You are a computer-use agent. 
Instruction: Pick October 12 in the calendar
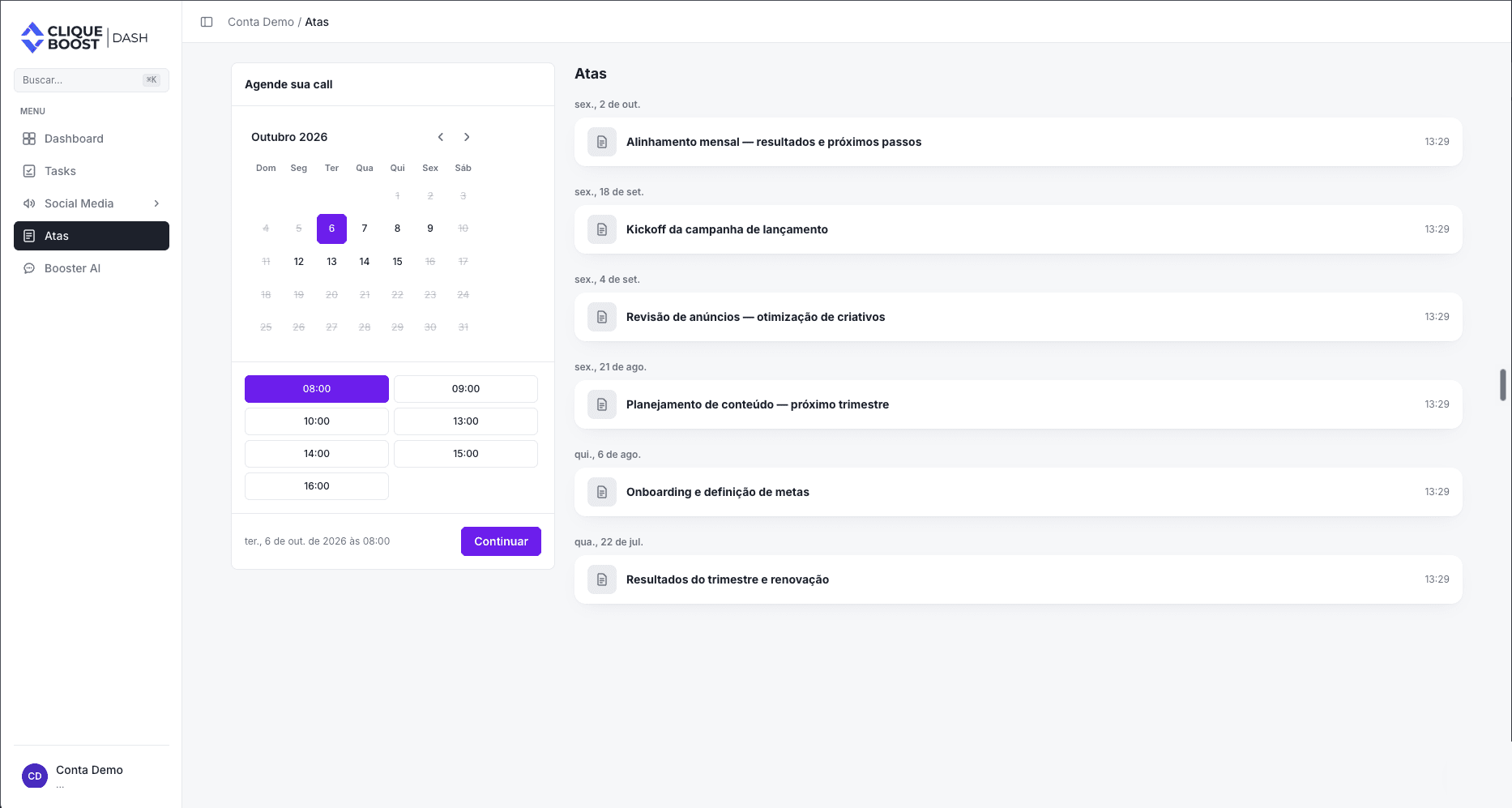[299, 262]
